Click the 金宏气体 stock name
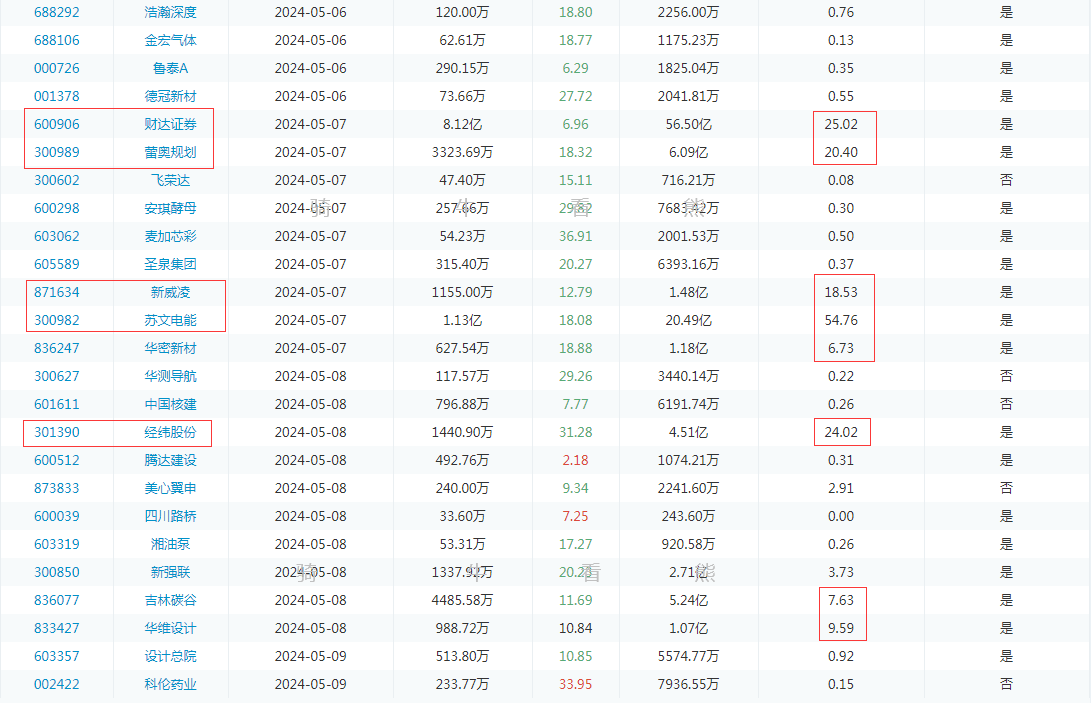 click(x=170, y=41)
